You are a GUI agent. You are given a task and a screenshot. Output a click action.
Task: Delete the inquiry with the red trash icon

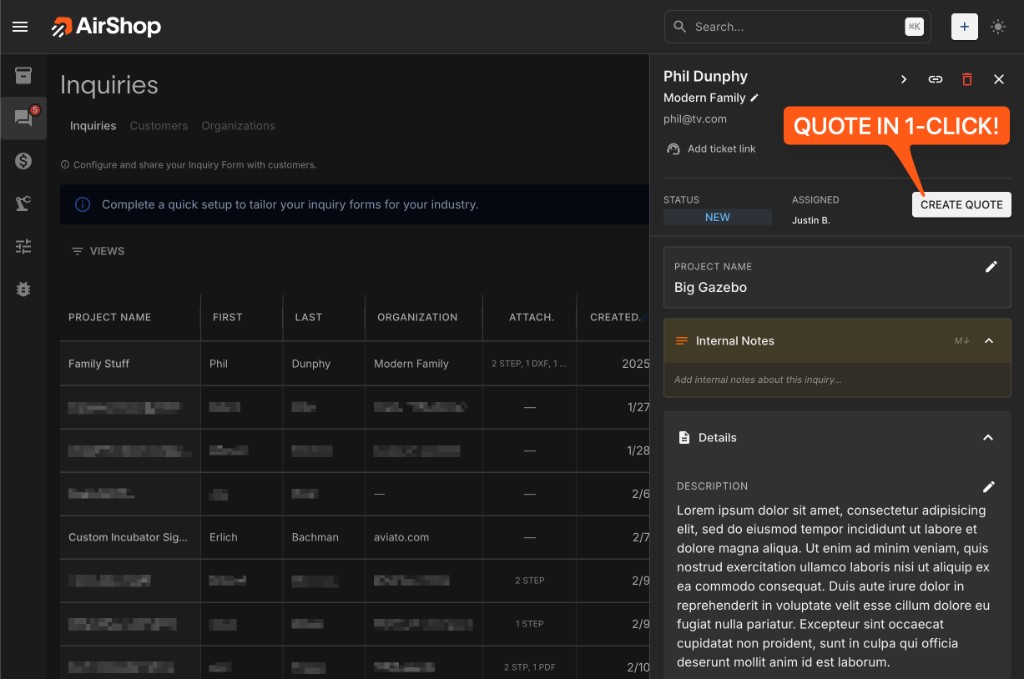tap(967, 78)
